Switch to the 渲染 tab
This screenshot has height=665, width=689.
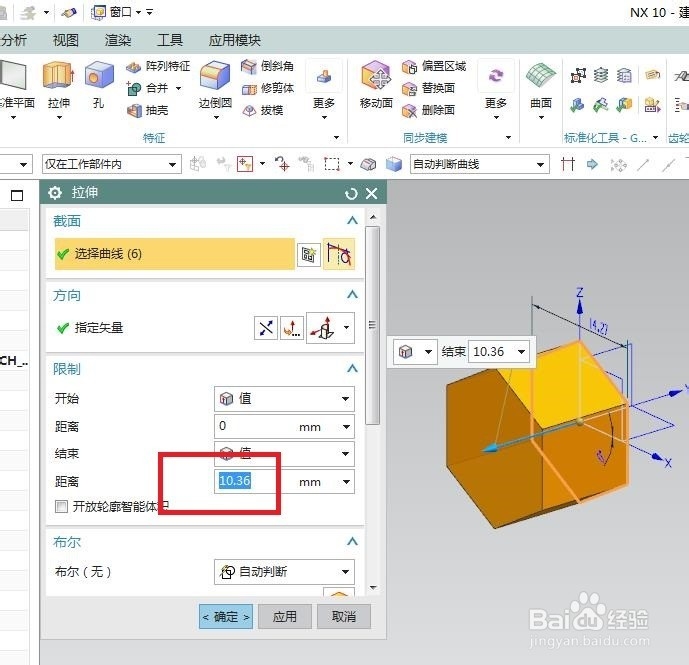118,40
